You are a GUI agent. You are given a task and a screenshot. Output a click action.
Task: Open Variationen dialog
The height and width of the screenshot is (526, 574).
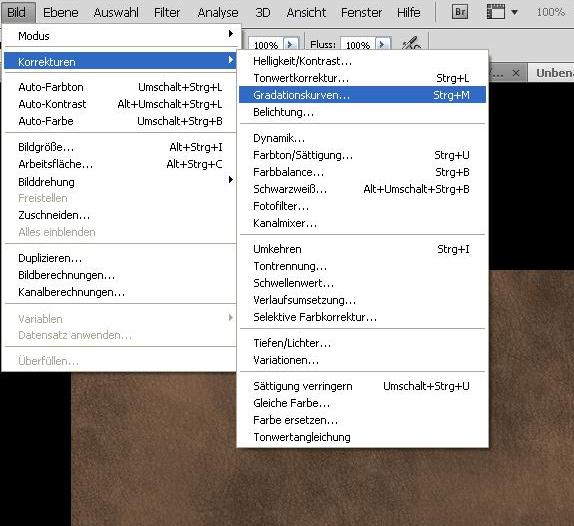coord(362,360)
